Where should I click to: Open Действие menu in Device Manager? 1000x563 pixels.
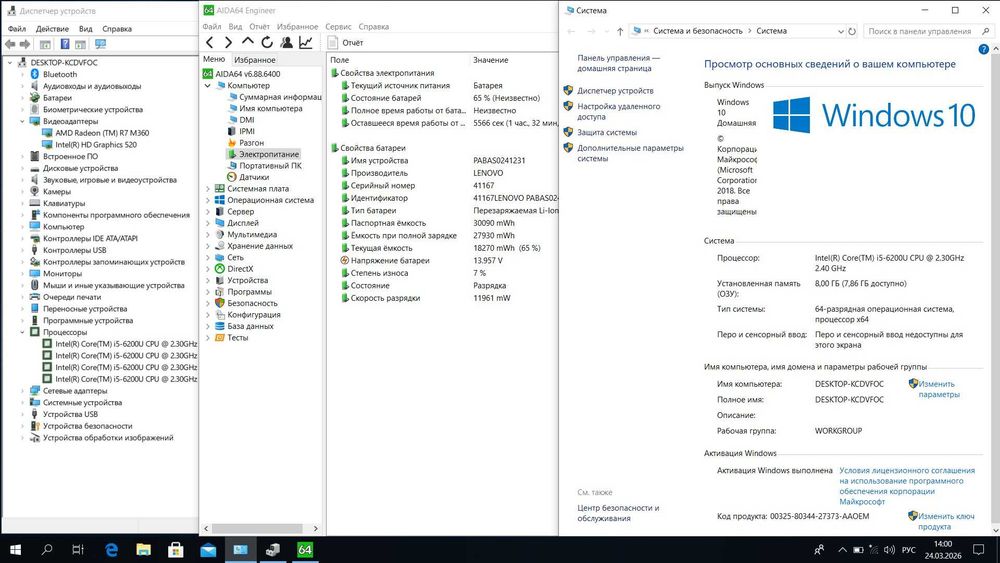tap(52, 29)
